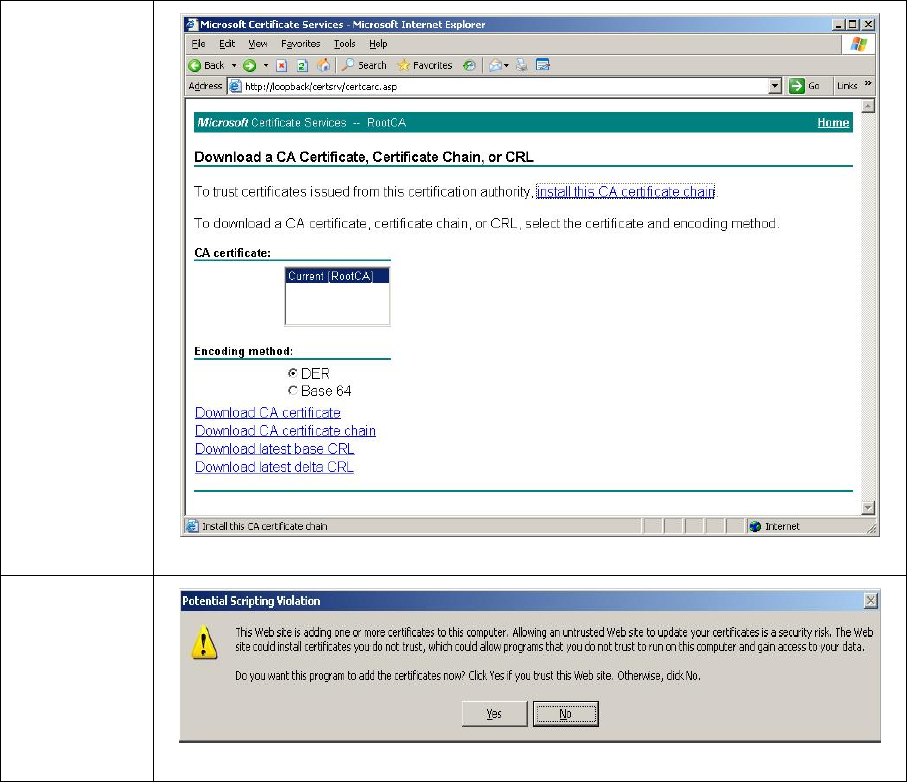Screen dimensions: 907x782
Task: Open the Tools menu
Action: [344, 44]
